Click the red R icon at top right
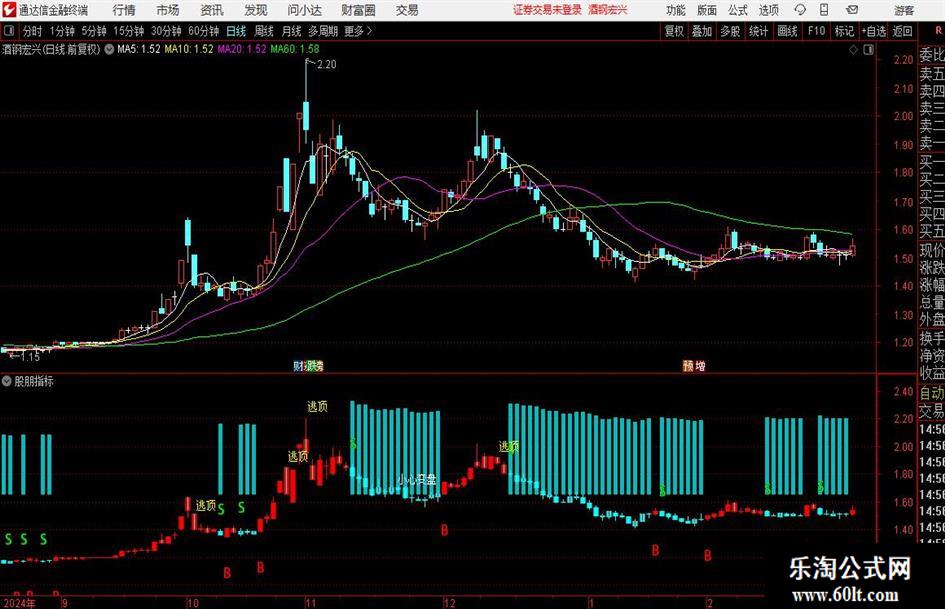The height and width of the screenshot is (609, 945). 938,31
